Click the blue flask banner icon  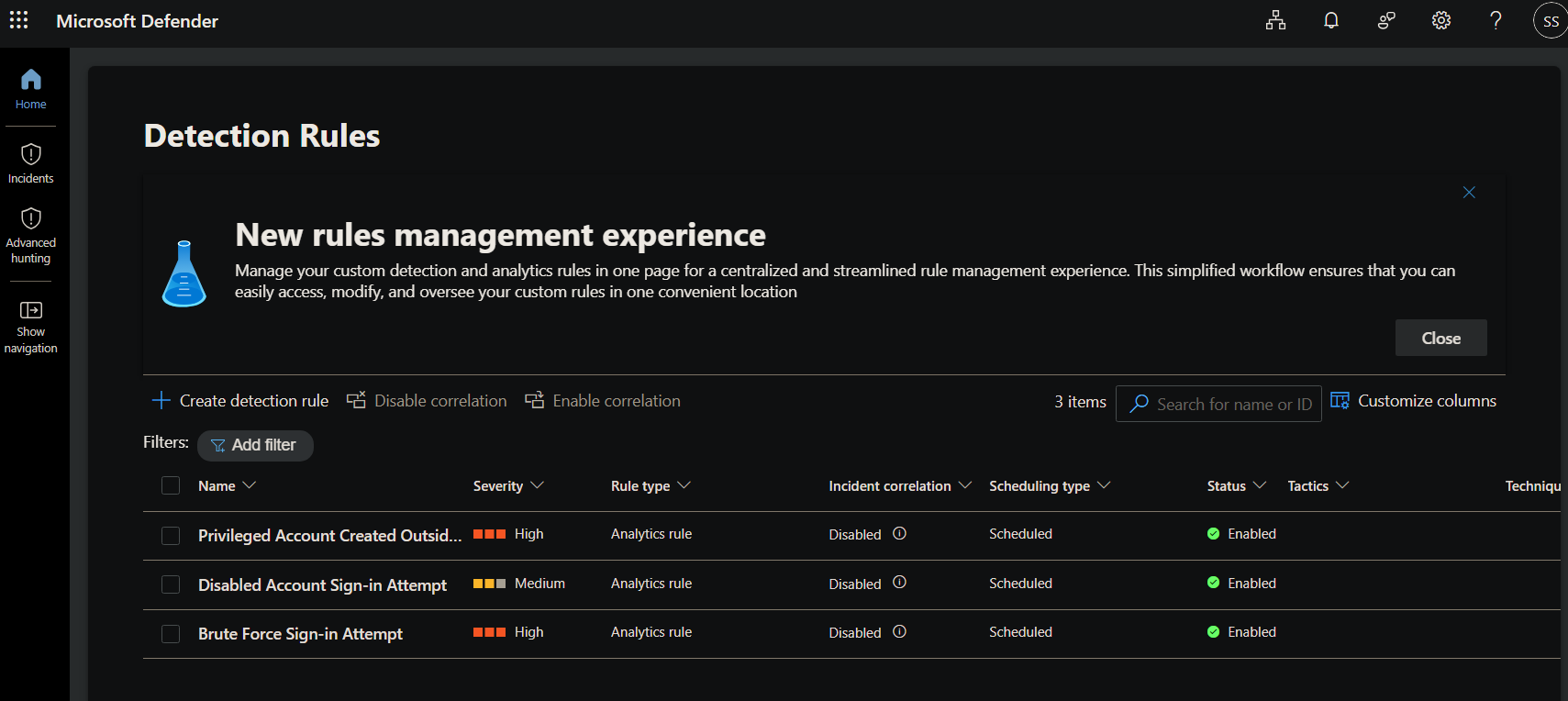(x=183, y=273)
